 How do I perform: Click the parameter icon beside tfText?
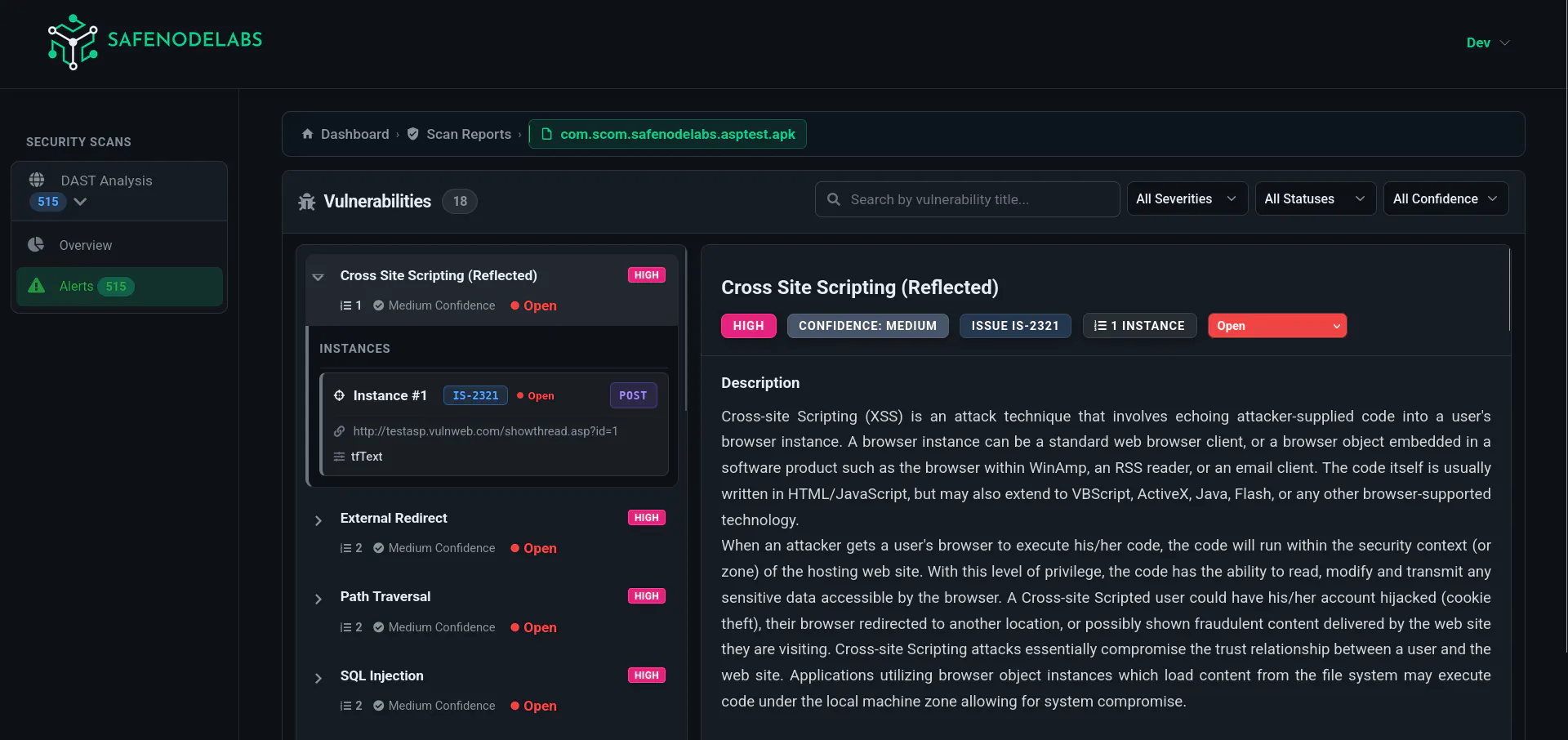(x=339, y=457)
